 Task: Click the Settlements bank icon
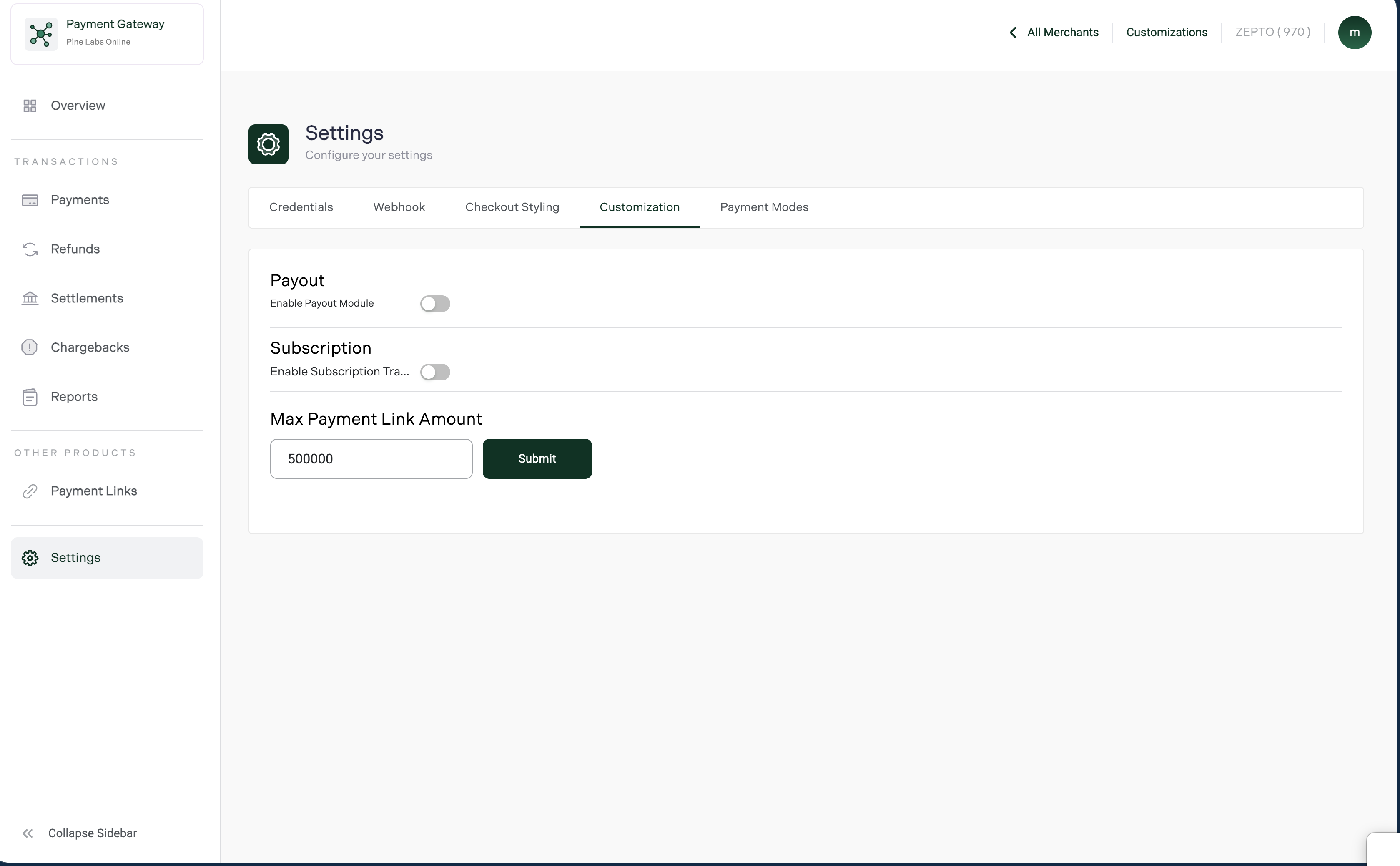(x=30, y=298)
